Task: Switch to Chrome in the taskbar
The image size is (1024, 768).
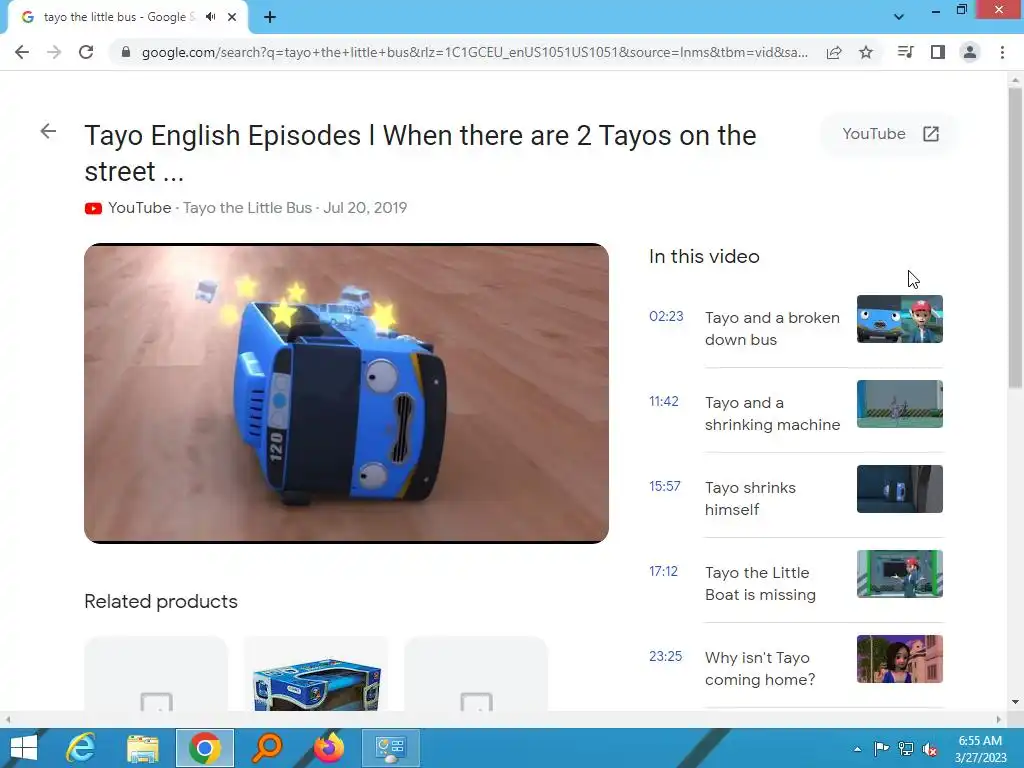Action: click(204, 748)
